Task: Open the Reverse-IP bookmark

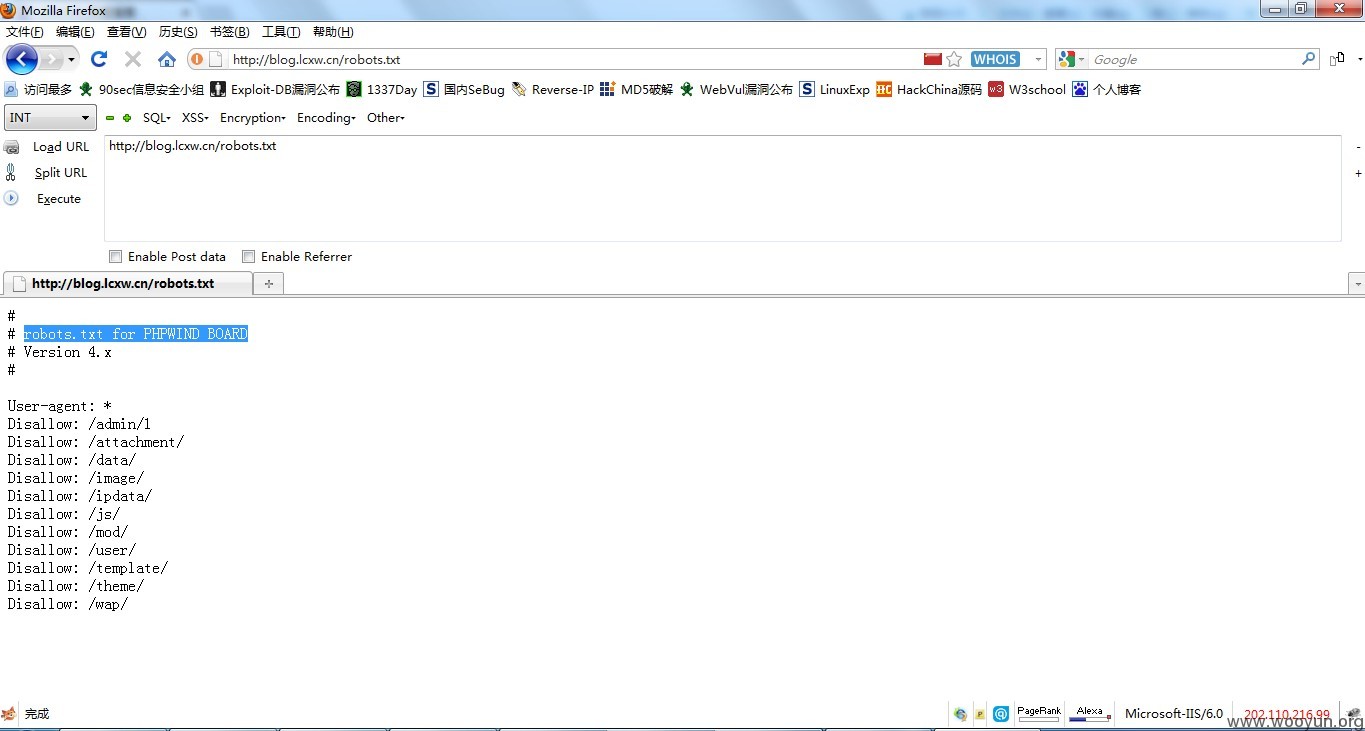Action: pos(552,89)
